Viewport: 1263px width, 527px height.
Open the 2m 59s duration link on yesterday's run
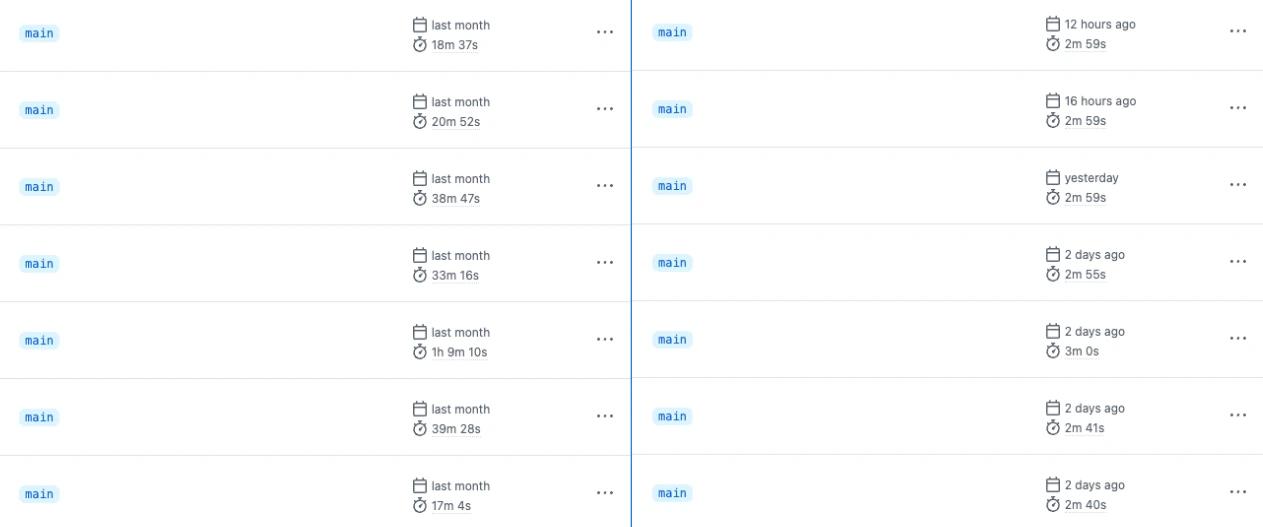pos(1085,198)
